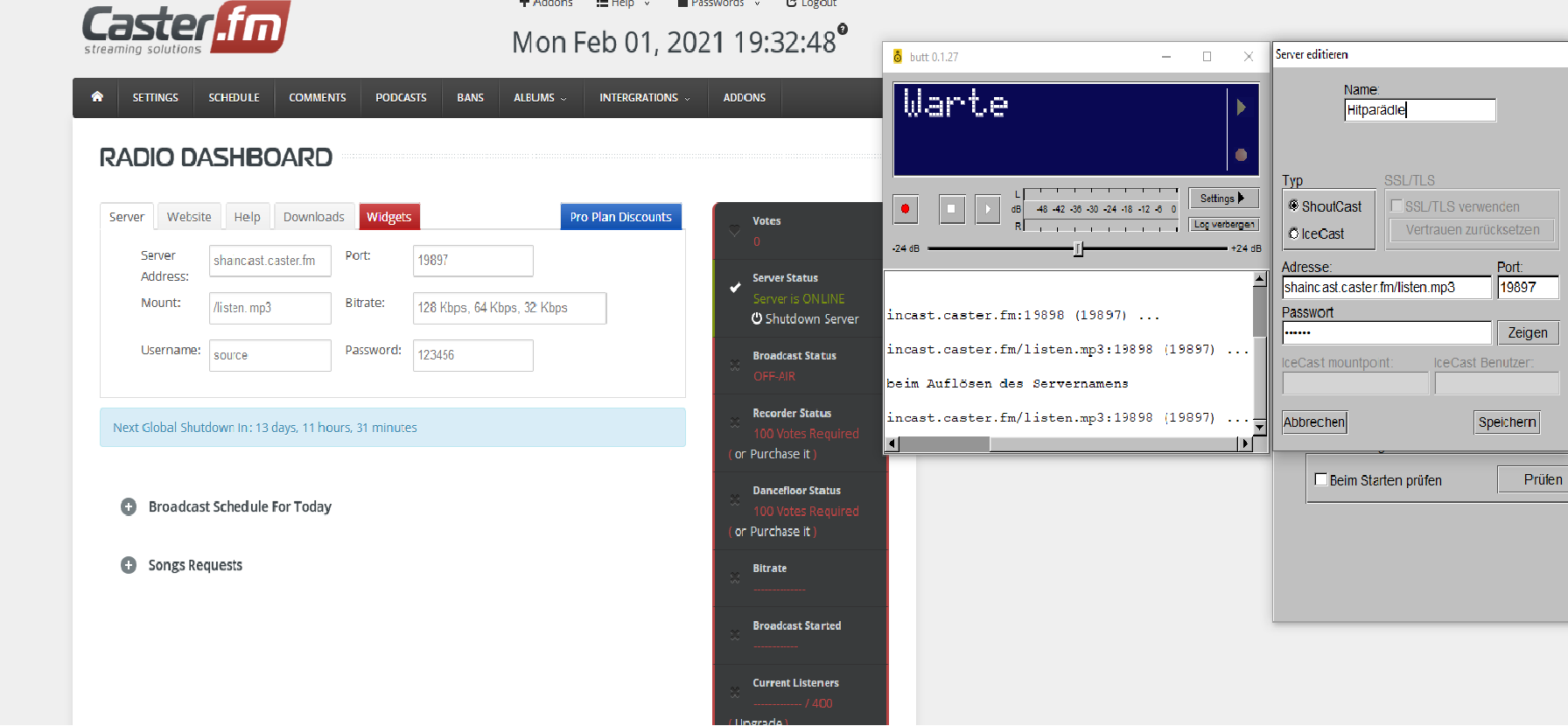Click the Server Status checkmark icon

click(735, 288)
